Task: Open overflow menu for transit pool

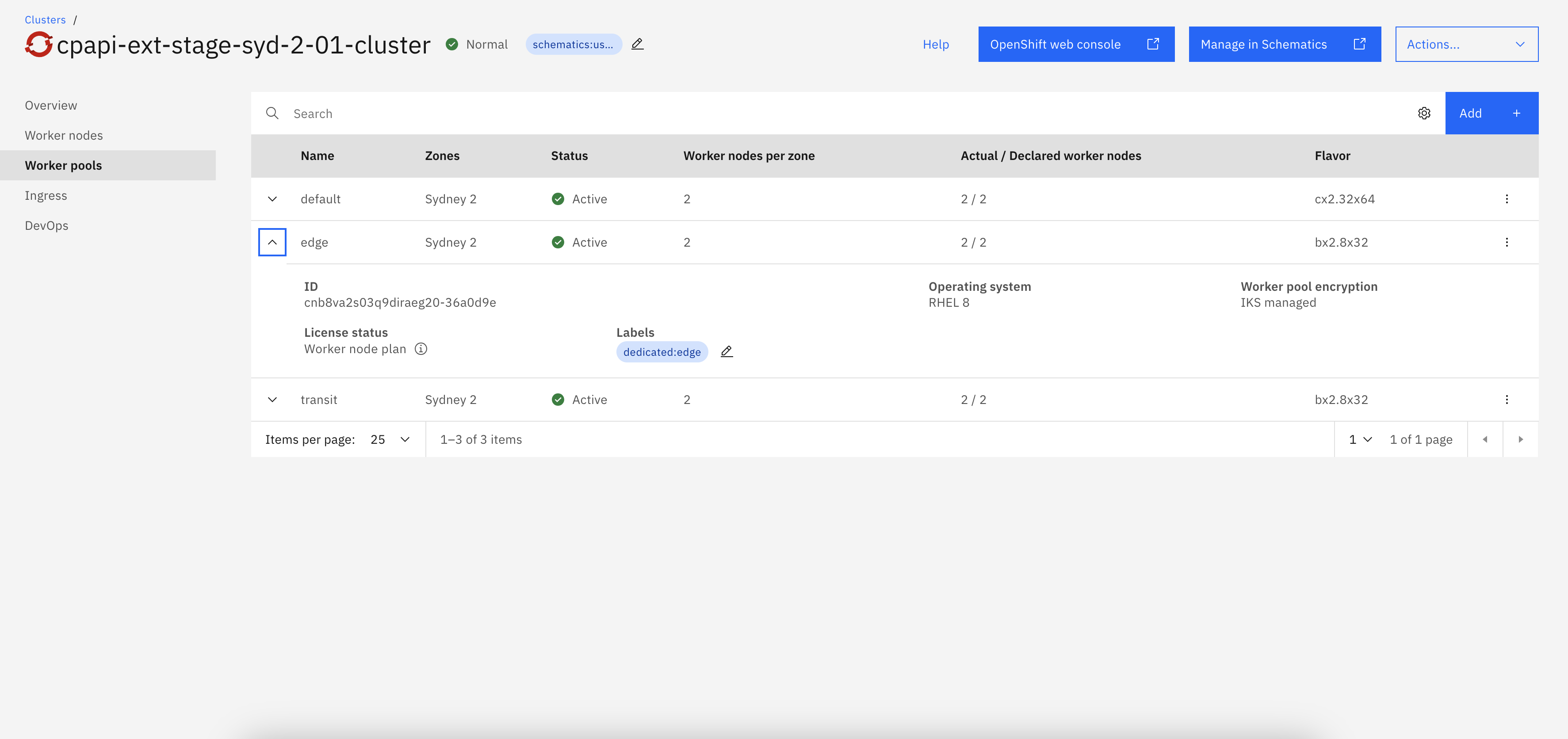Action: pos(1507,400)
